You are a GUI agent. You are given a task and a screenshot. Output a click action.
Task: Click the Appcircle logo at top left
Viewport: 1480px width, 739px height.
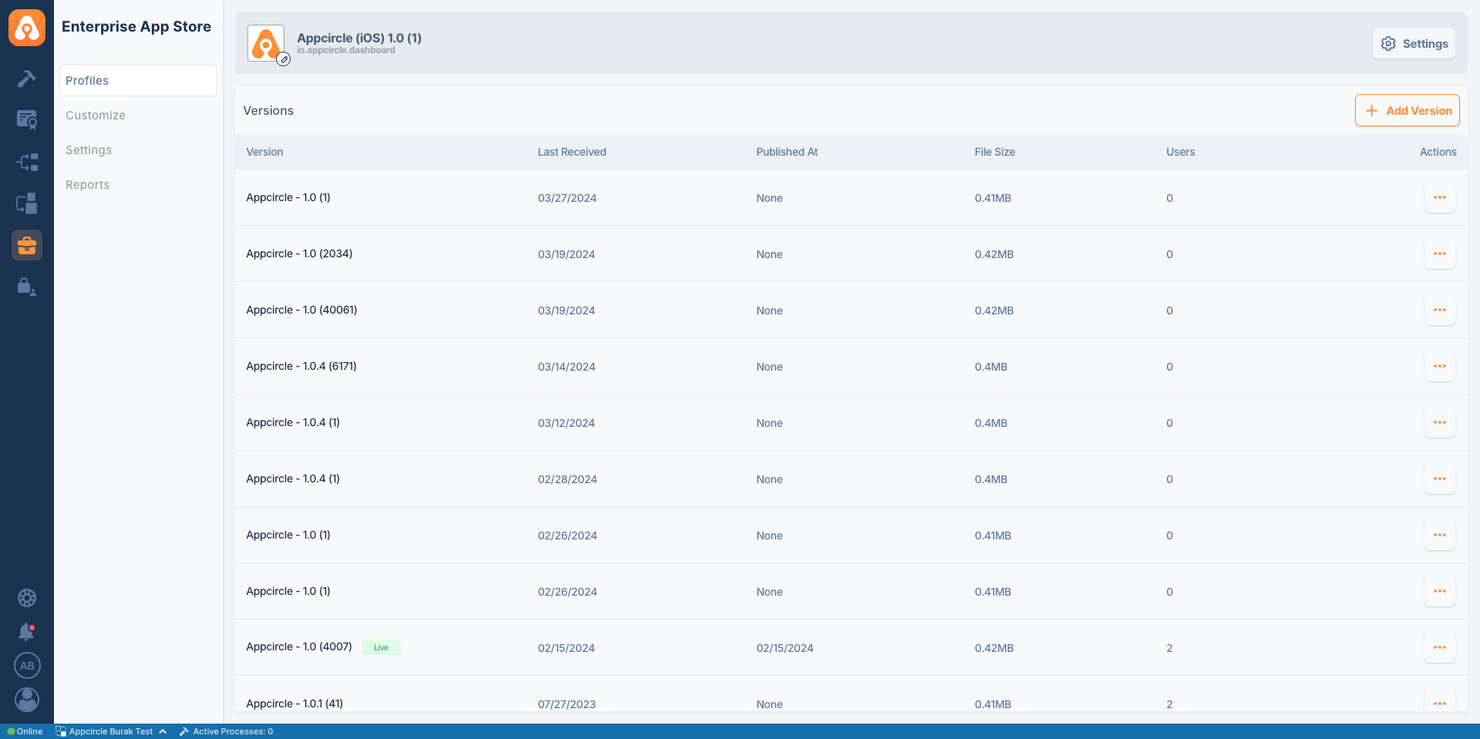[26, 27]
